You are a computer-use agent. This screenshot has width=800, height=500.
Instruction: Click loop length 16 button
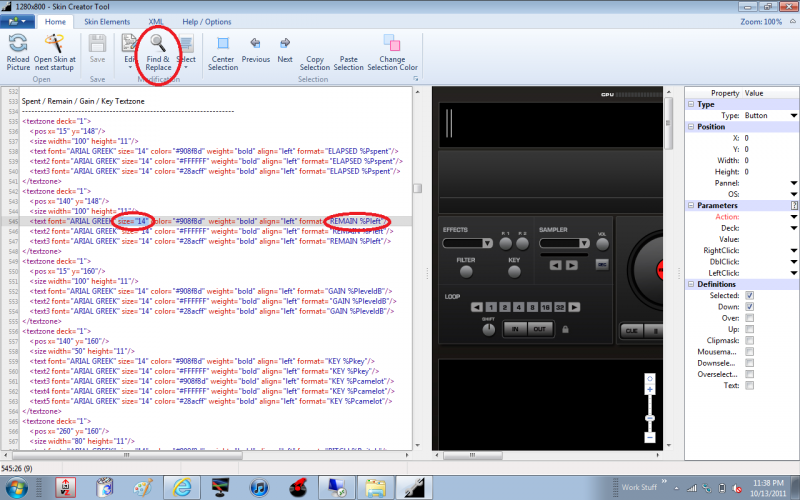click(x=546, y=307)
